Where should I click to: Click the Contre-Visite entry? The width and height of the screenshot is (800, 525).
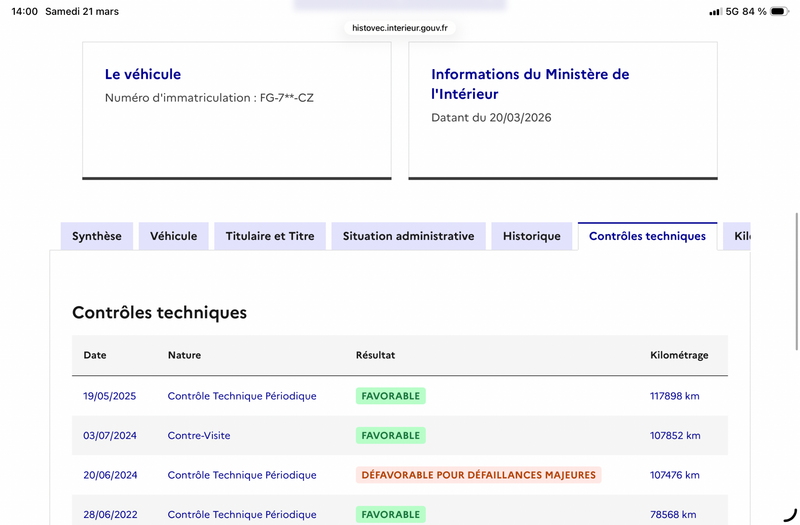point(199,436)
